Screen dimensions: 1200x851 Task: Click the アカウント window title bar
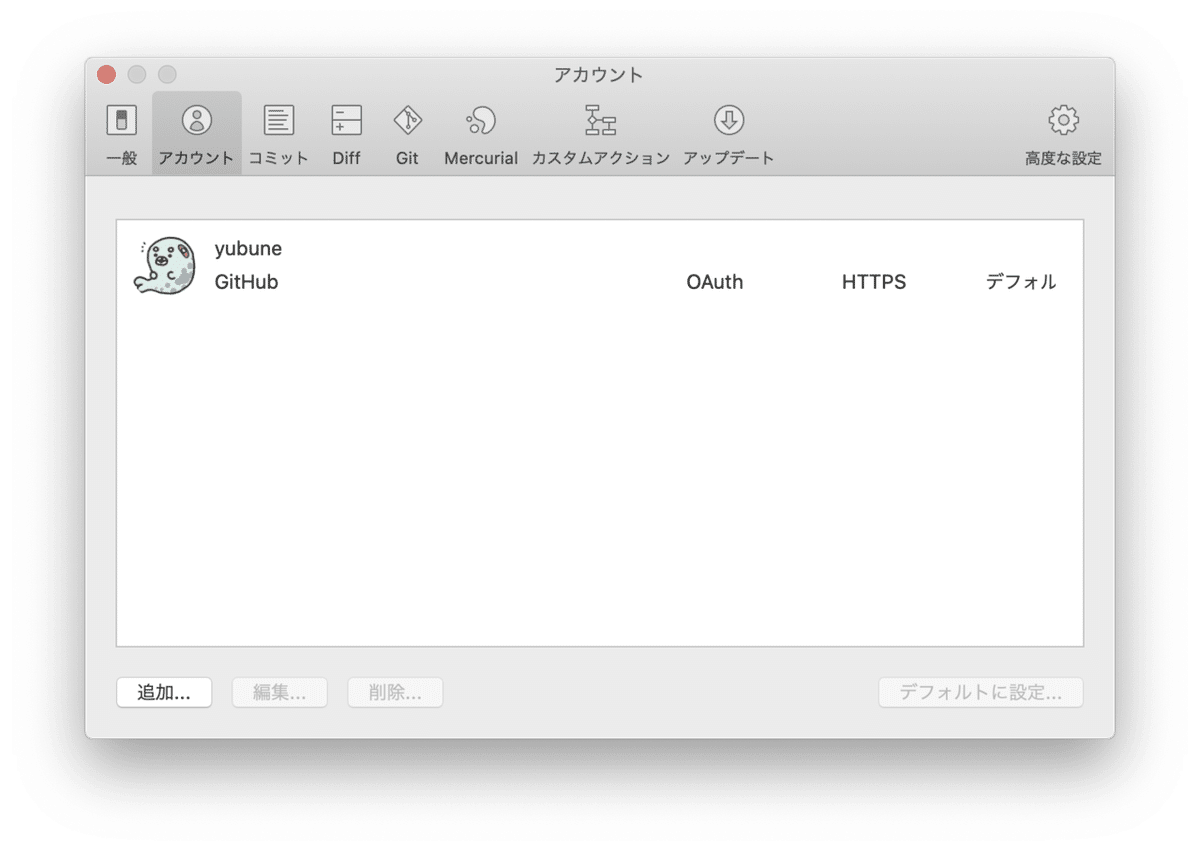coord(599,74)
